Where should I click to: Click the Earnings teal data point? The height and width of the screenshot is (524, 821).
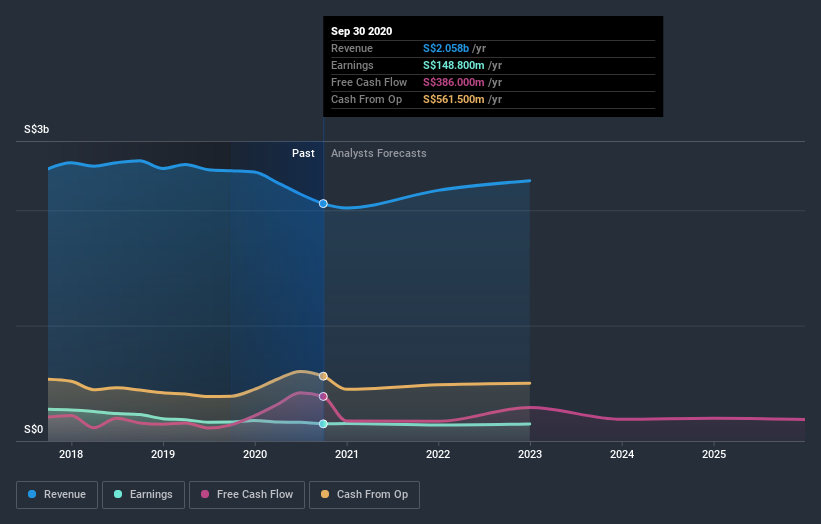[x=323, y=423]
